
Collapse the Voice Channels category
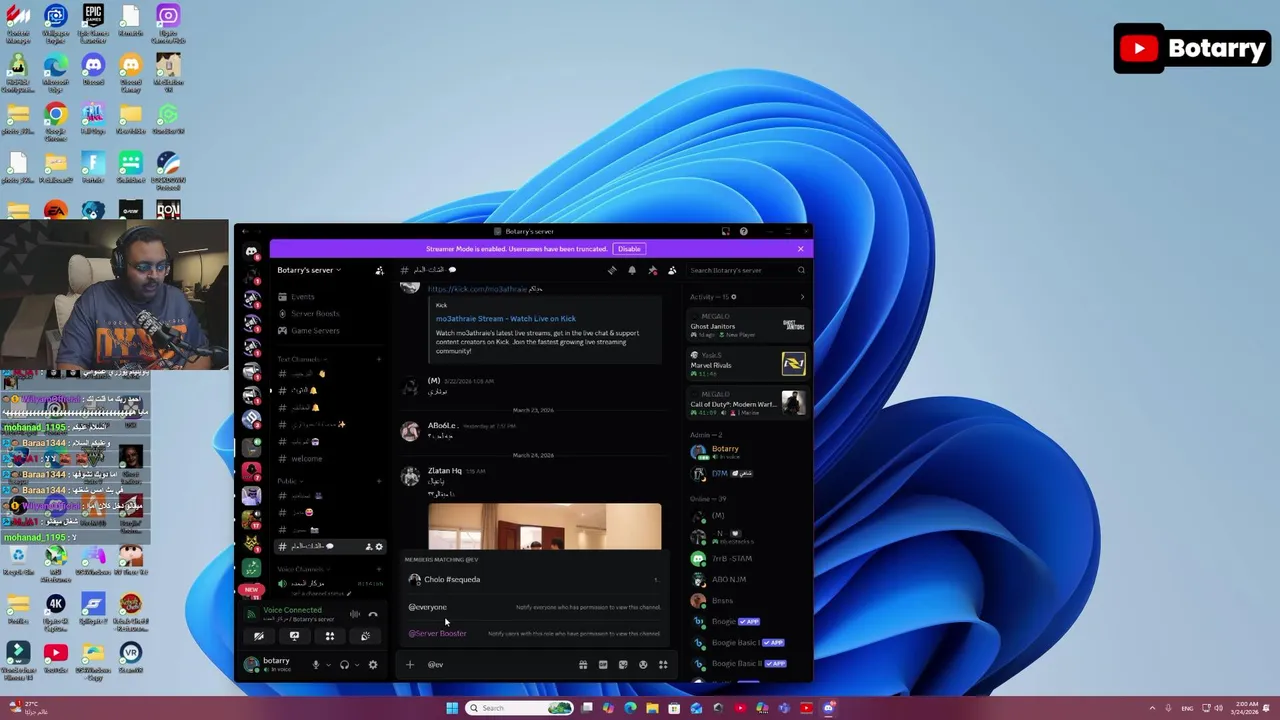coord(303,569)
